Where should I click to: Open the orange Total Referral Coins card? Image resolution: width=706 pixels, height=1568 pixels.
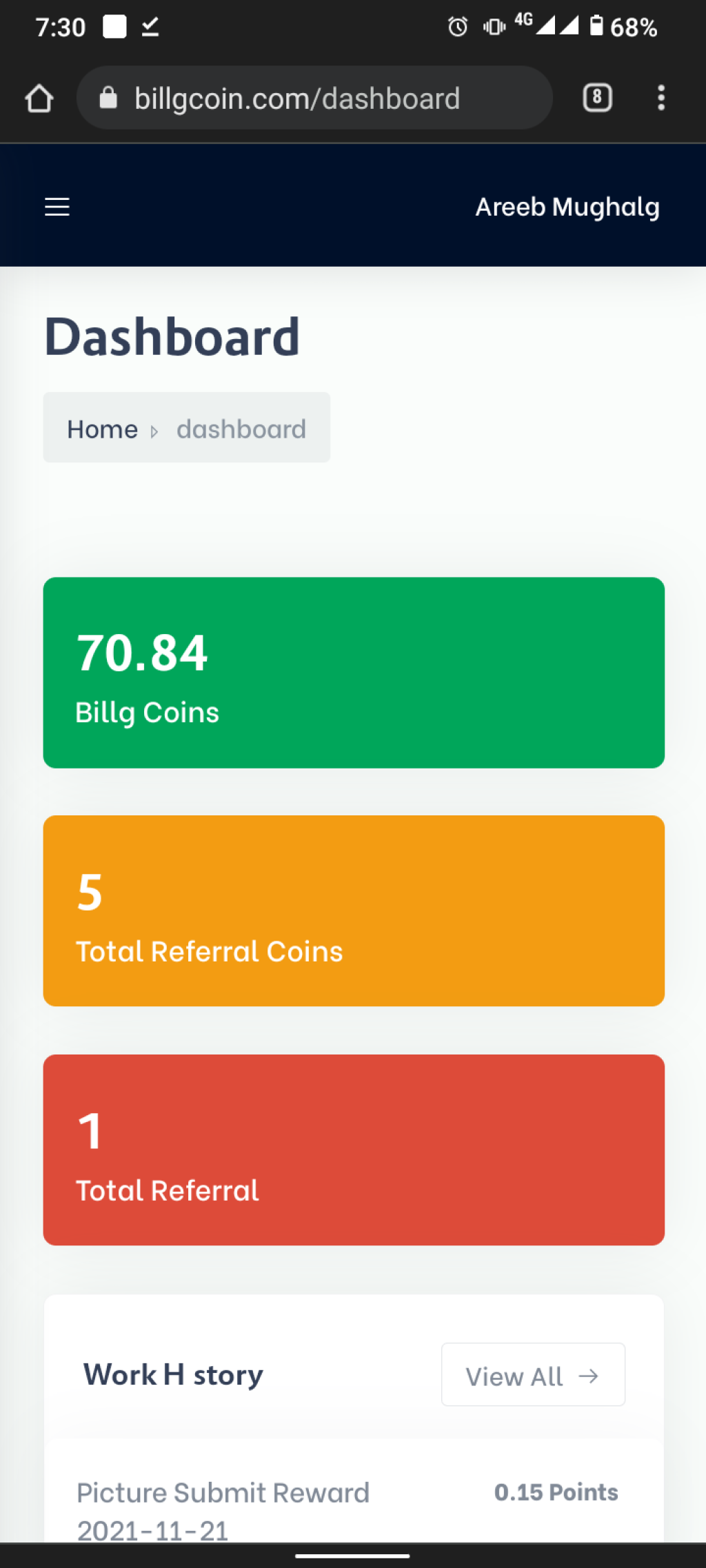click(x=354, y=911)
